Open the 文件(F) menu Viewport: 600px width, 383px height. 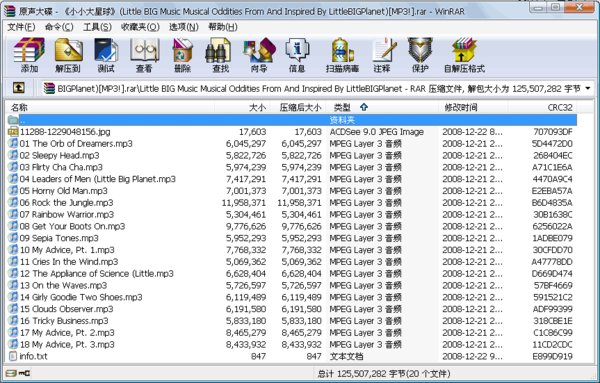pyautogui.click(x=21, y=27)
